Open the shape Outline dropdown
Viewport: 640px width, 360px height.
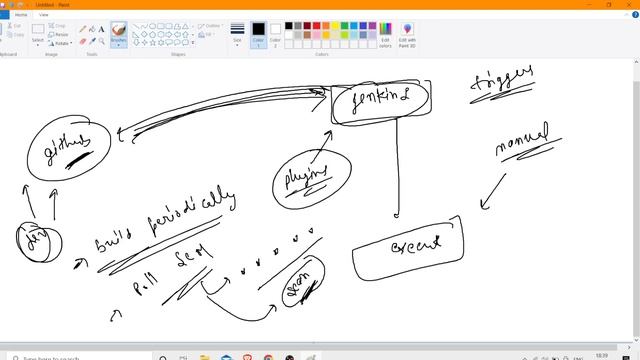pos(210,26)
